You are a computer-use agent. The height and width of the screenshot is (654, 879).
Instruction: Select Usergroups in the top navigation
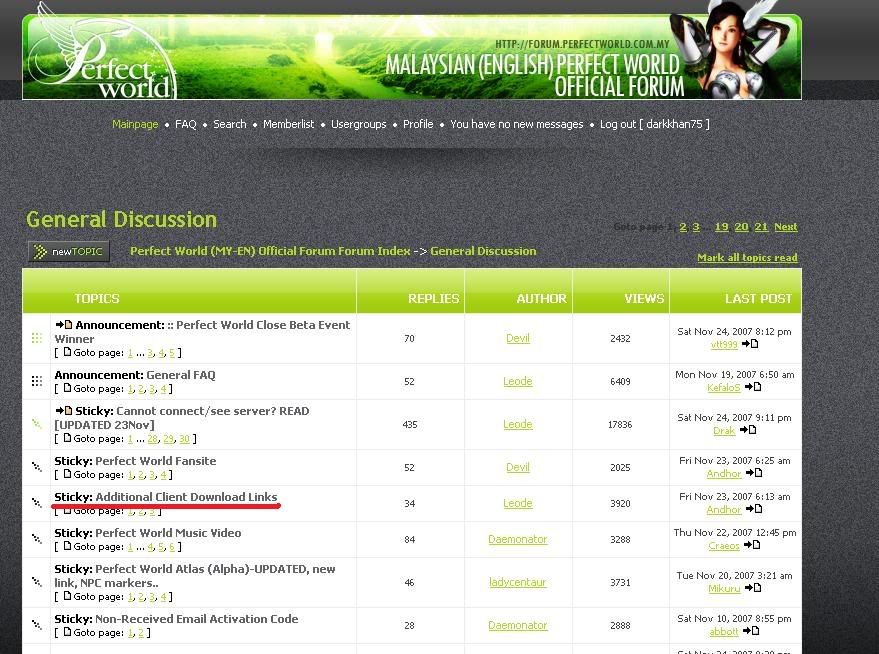358,124
